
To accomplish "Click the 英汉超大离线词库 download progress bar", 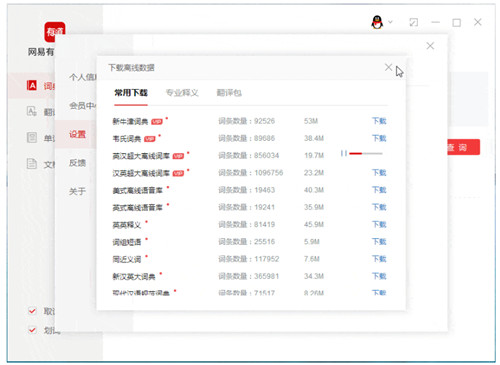I will (366, 153).
